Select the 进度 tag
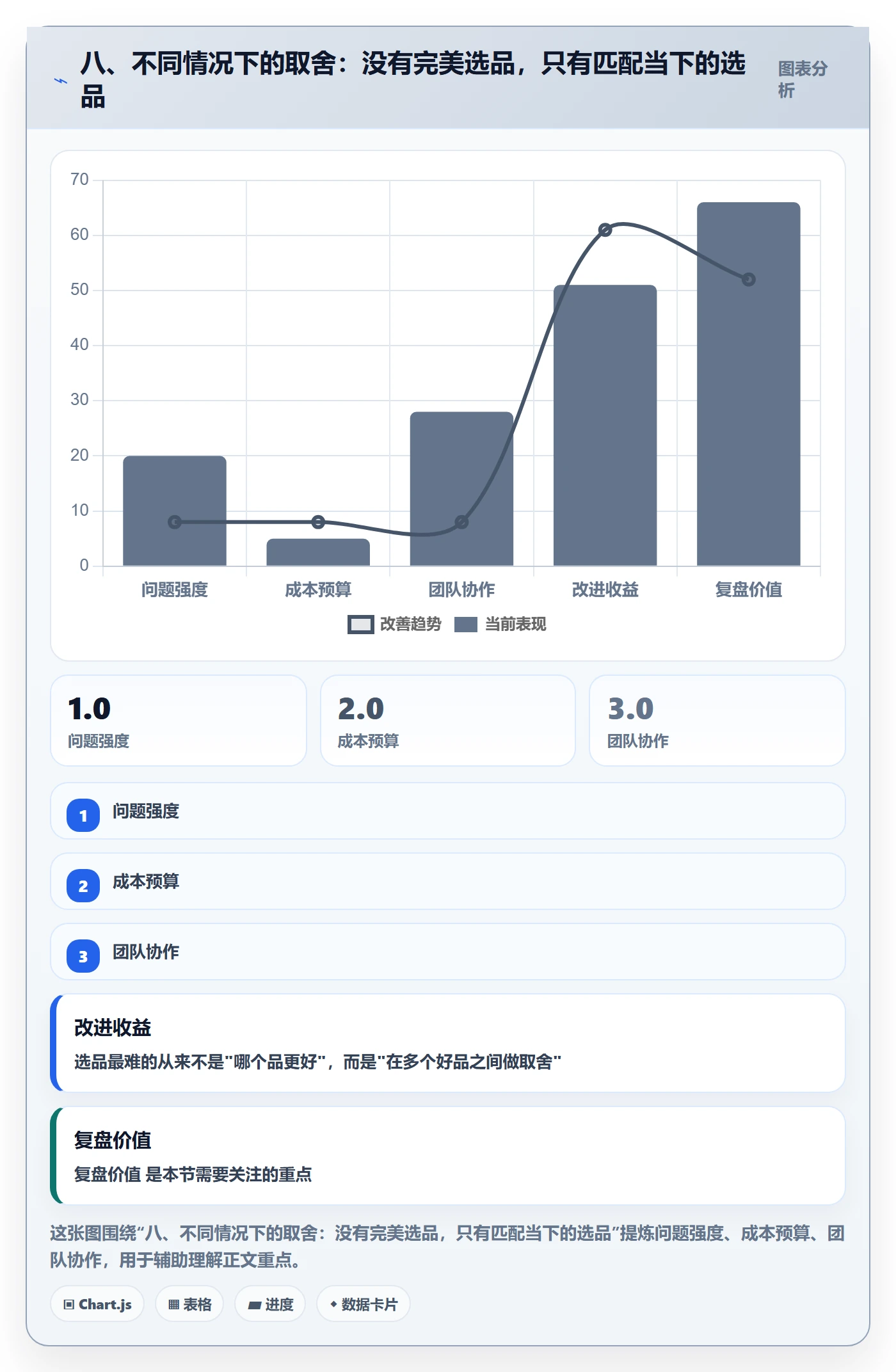This screenshot has width=896, height=1372. [x=270, y=1304]
